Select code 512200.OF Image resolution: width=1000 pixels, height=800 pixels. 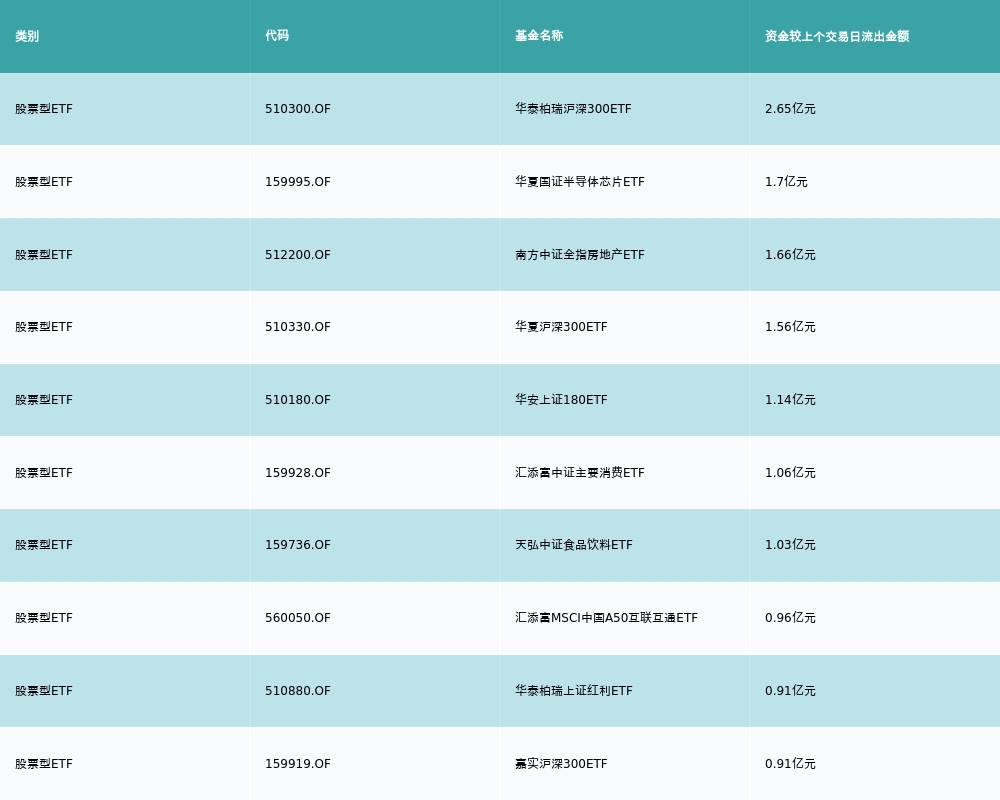pyautogui.click(x=298, y=255)
